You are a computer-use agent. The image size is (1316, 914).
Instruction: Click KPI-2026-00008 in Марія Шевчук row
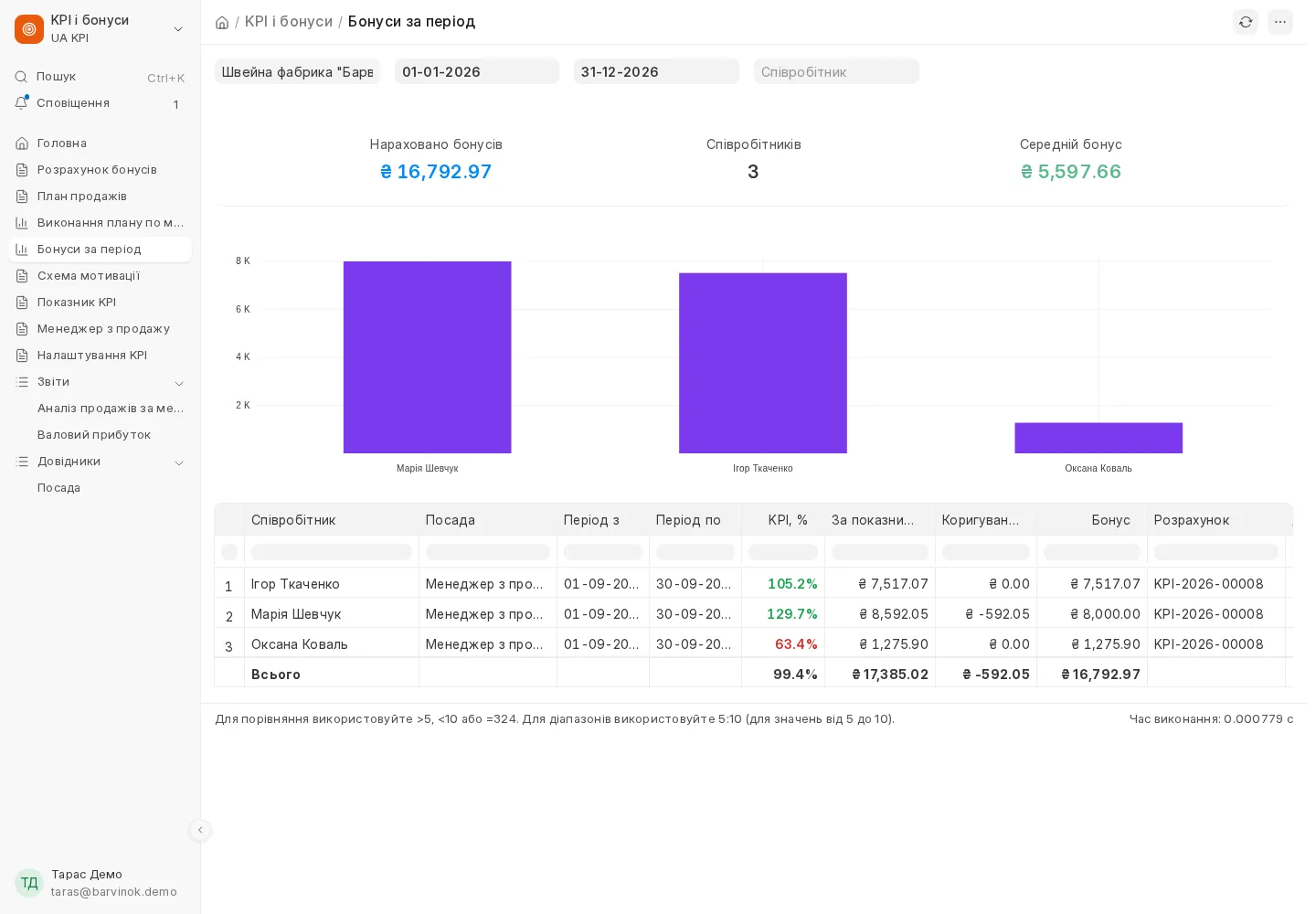tap(1208, 614)
